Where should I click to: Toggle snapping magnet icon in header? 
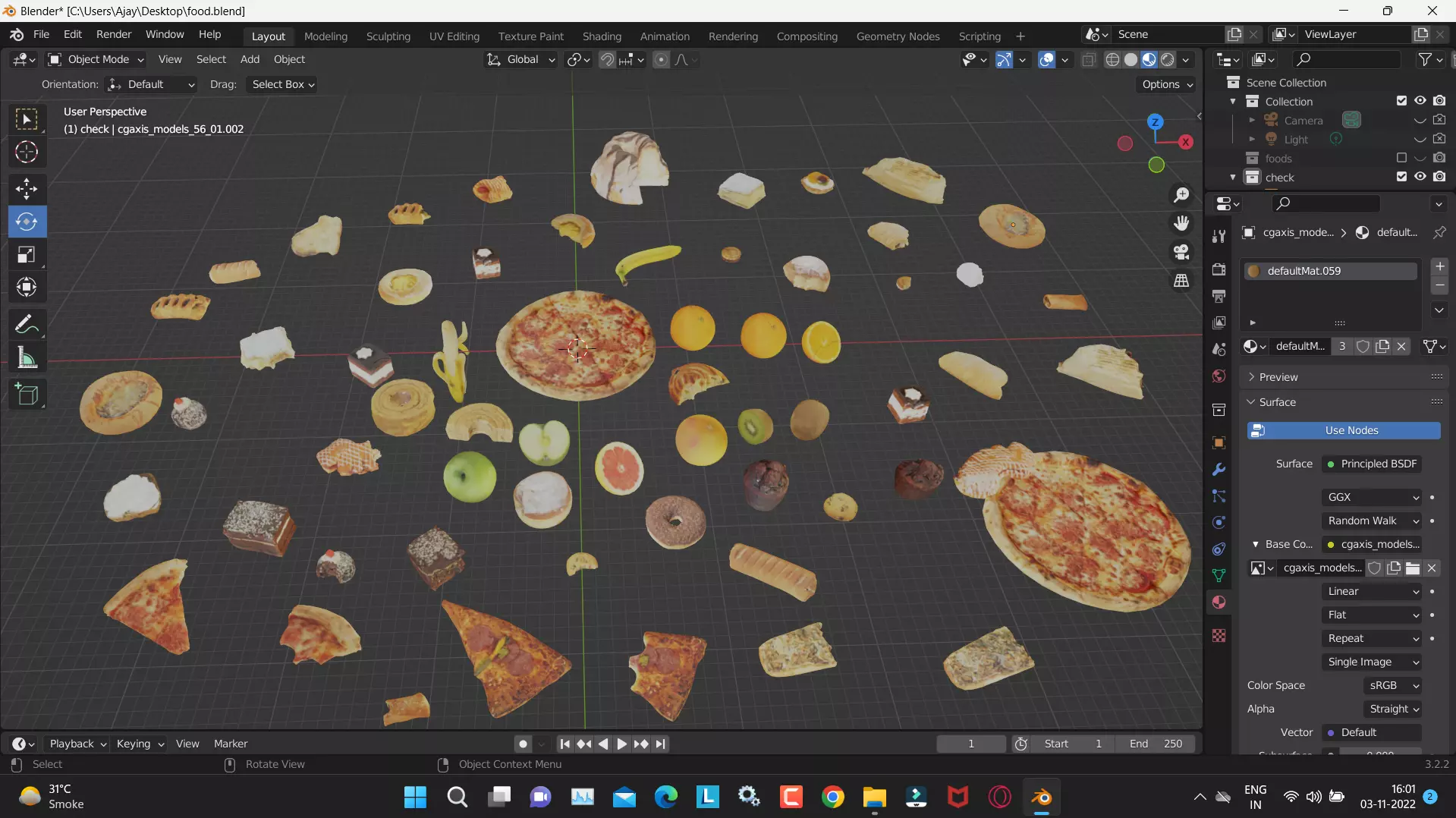(x=607, y=60)
